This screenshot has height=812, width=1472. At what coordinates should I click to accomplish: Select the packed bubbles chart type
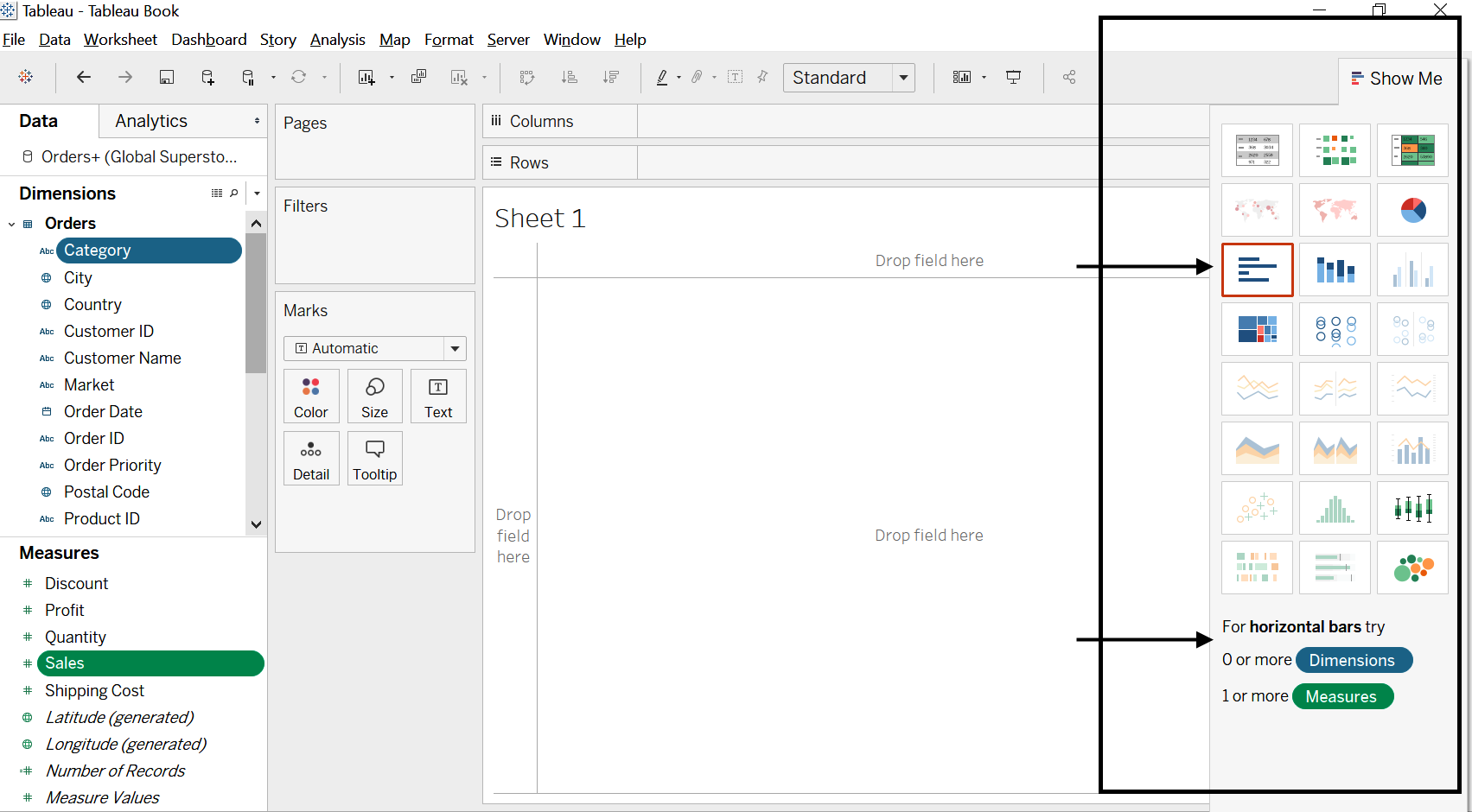1412,568
